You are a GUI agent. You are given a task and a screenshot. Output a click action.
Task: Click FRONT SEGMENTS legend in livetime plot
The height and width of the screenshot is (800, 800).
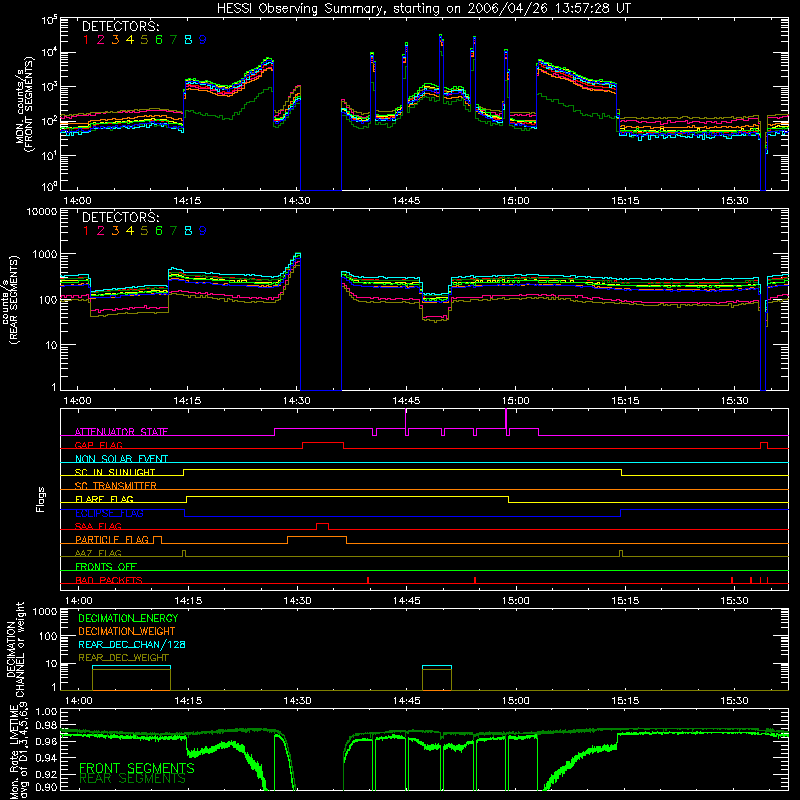click(137, 768)
